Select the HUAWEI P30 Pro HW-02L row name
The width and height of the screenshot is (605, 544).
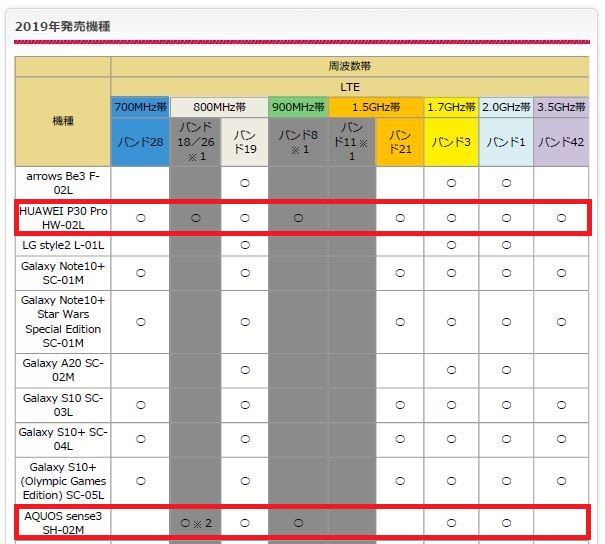(63, 218)
